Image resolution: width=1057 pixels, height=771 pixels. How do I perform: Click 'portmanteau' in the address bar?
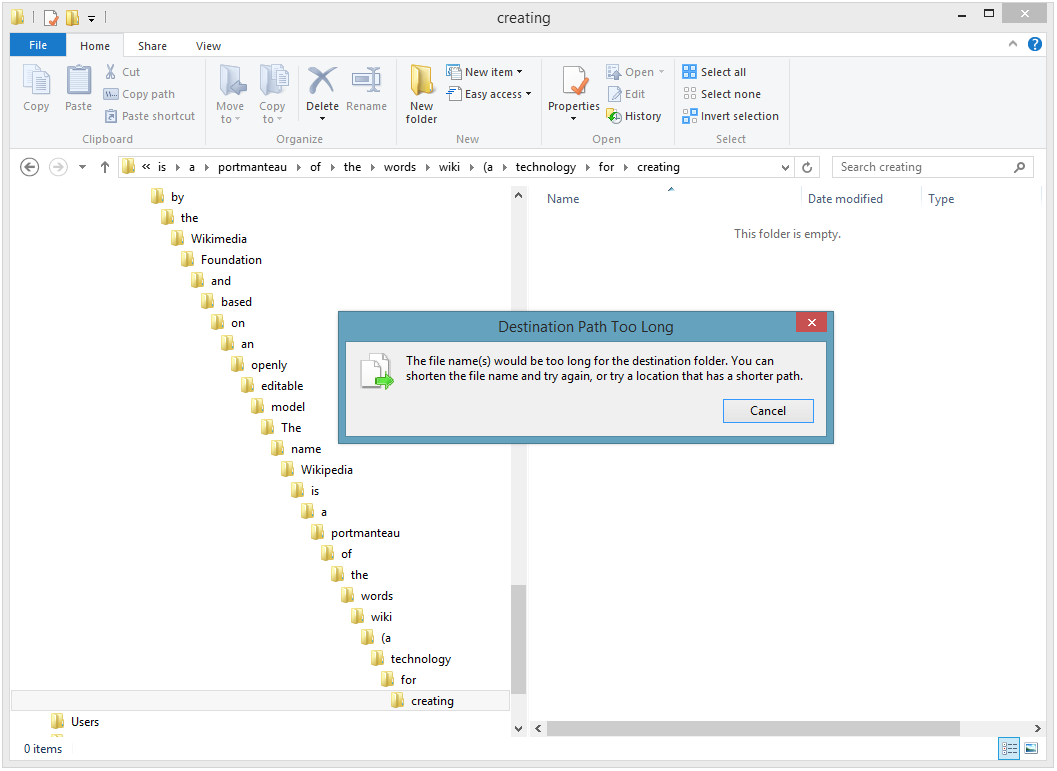tap(252, 166)
